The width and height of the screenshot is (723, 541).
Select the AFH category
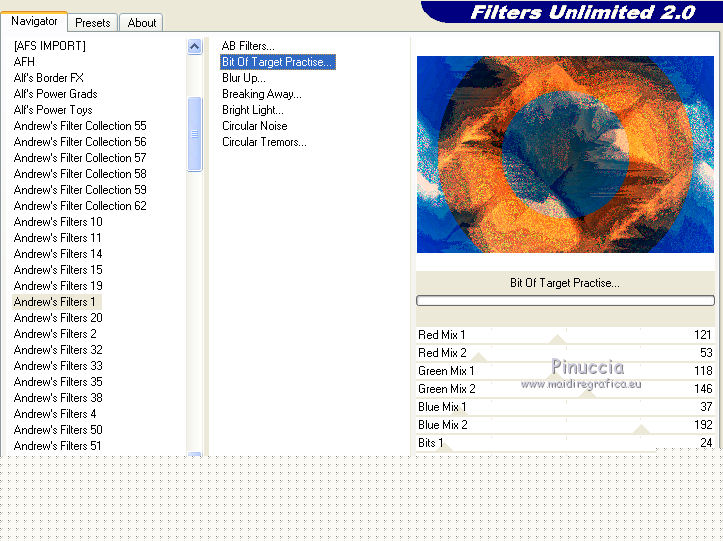(24, 62)
